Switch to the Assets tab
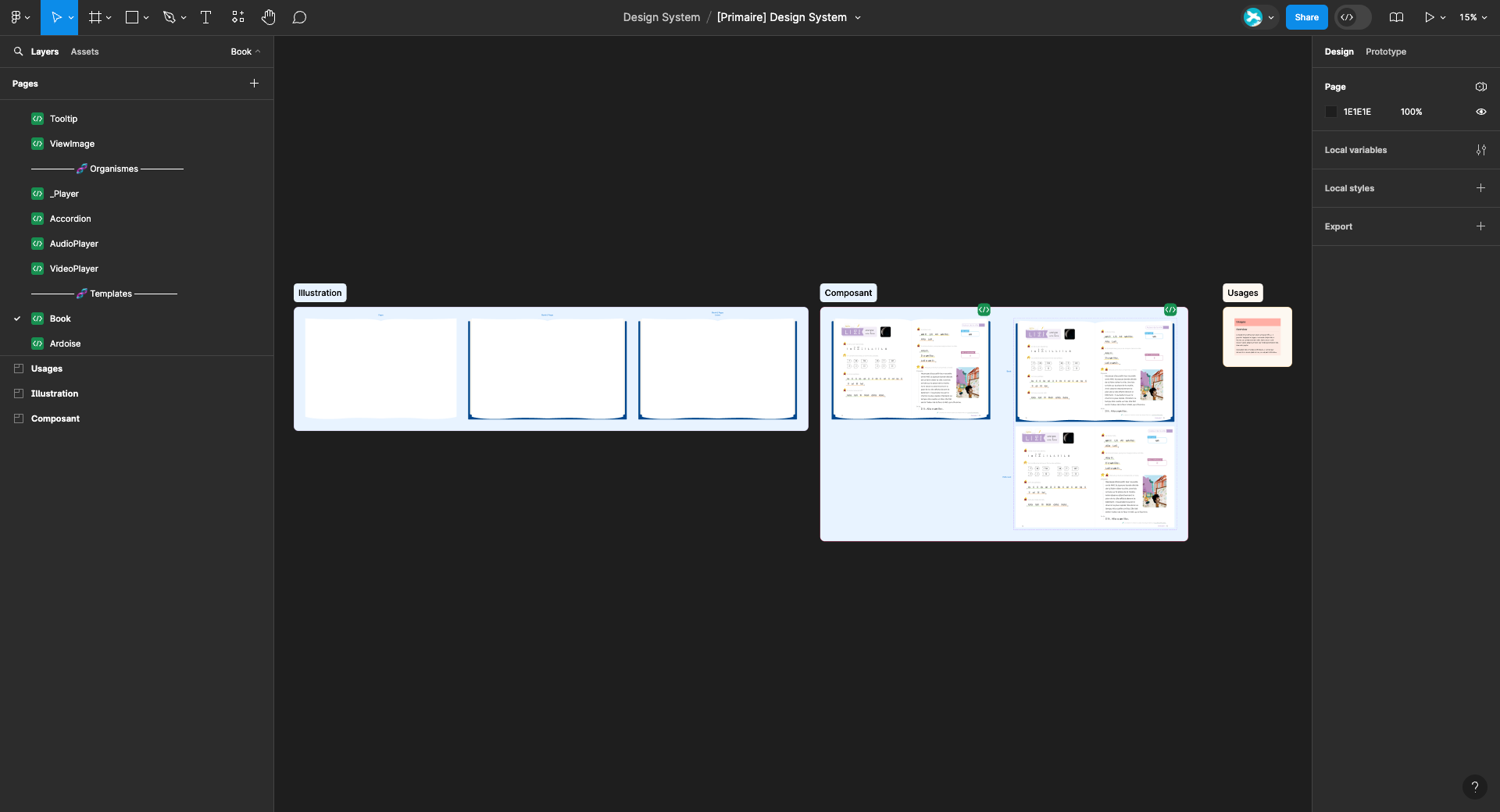Image resolution: width=1500 pixels, height=812 pixels. coord(84,52)
